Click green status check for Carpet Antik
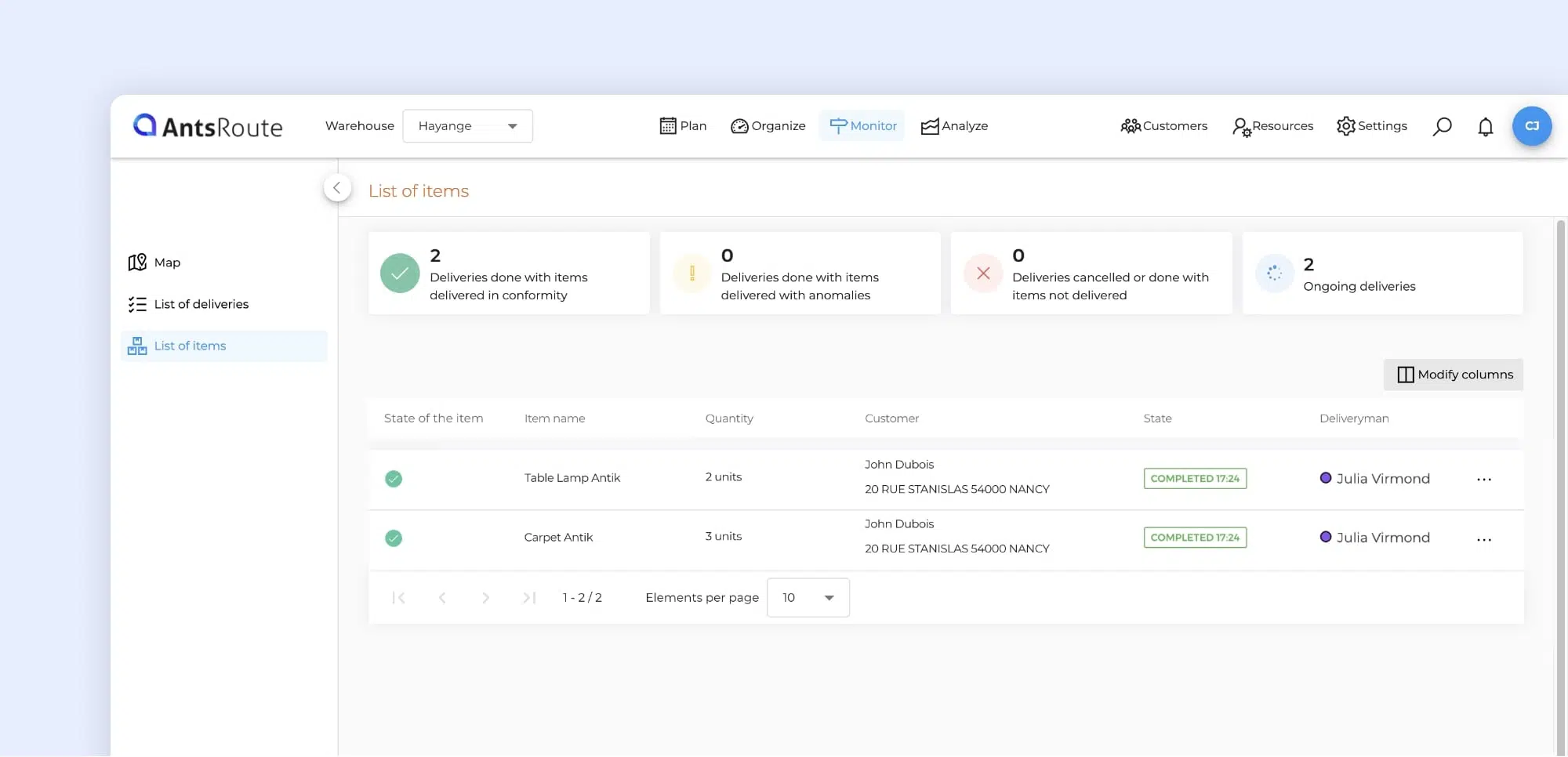Image resolution: width=1568 pixels, height=757 pixels. (394, 538)
